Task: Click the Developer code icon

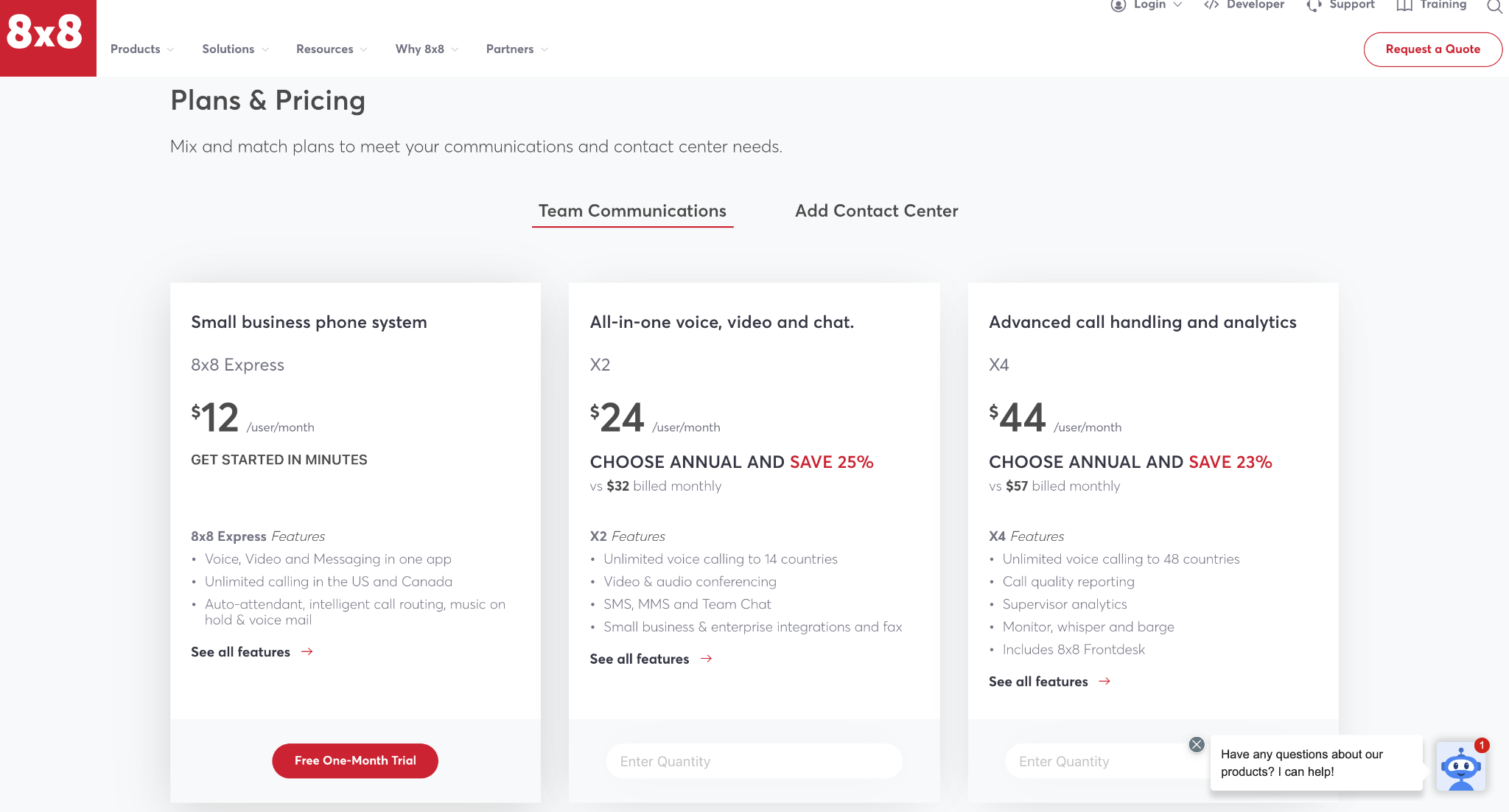Action: [1211, 5]
